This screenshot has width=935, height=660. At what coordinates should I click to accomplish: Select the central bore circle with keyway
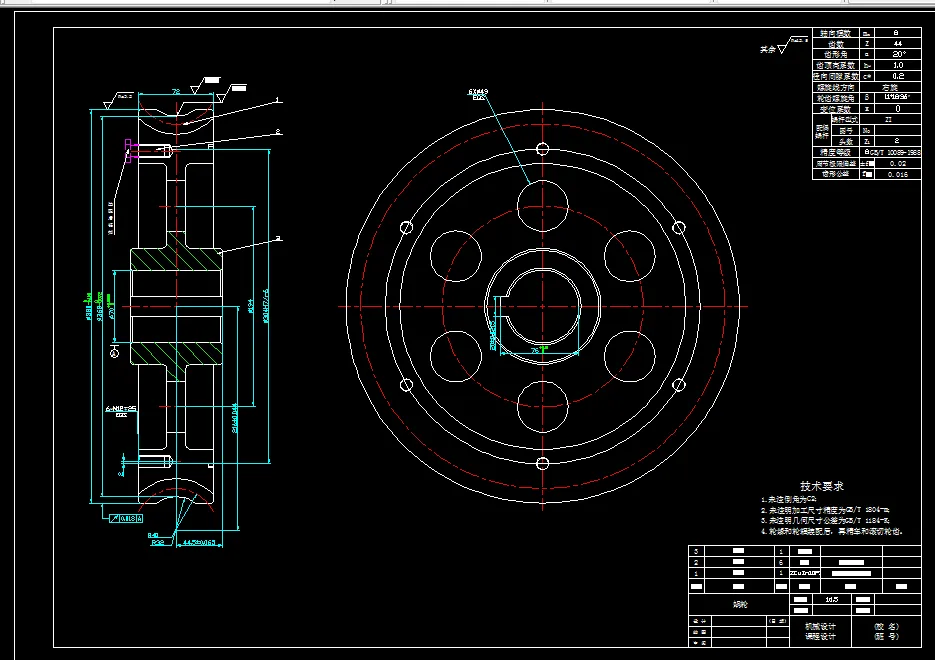coord(543,307)
